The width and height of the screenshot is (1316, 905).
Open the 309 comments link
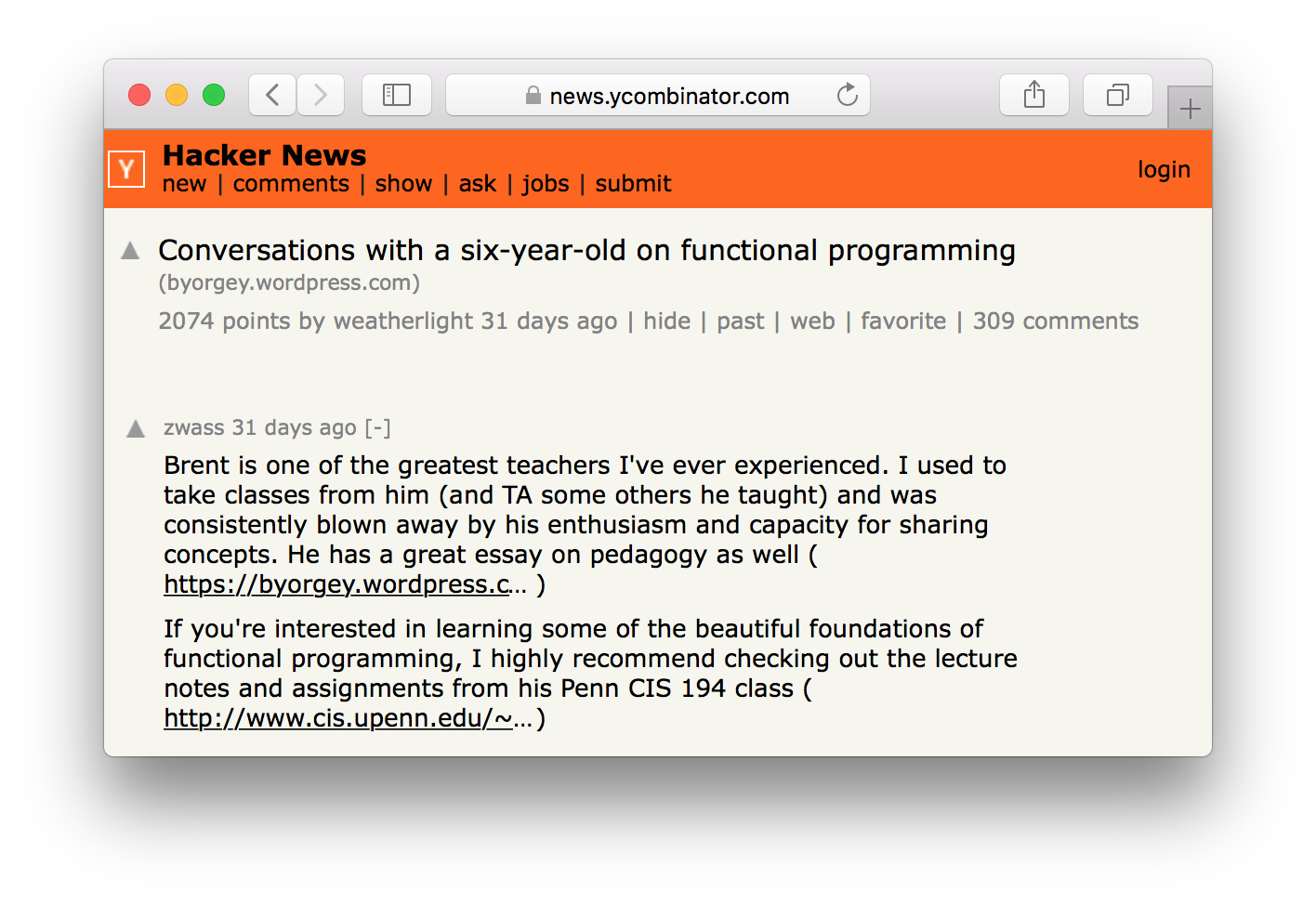pyautogui.click(x=1055, y=321)
